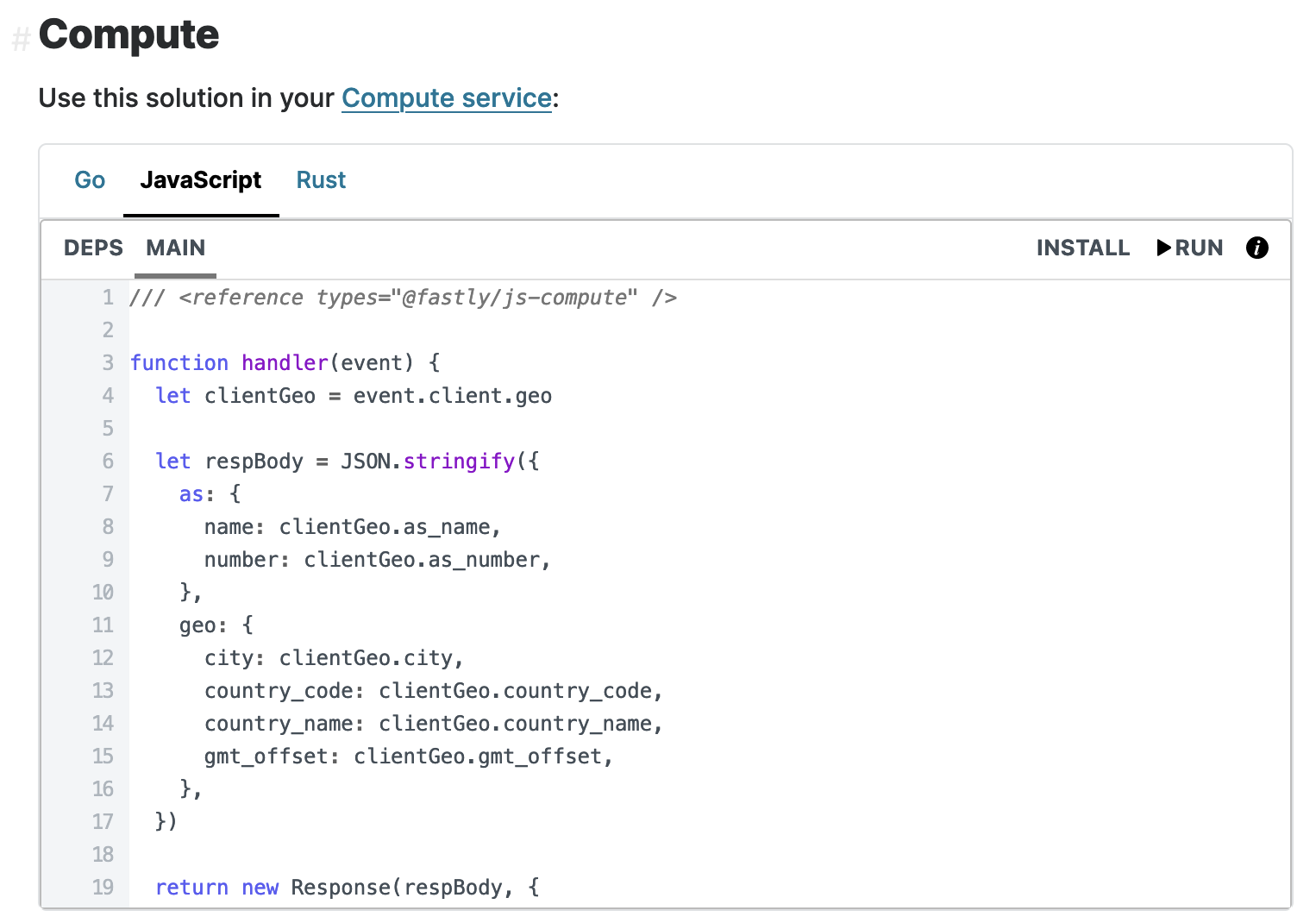This screenshot has height=923, width=1316.
Task: Click the handler function name on line 3
Action: 285,362
